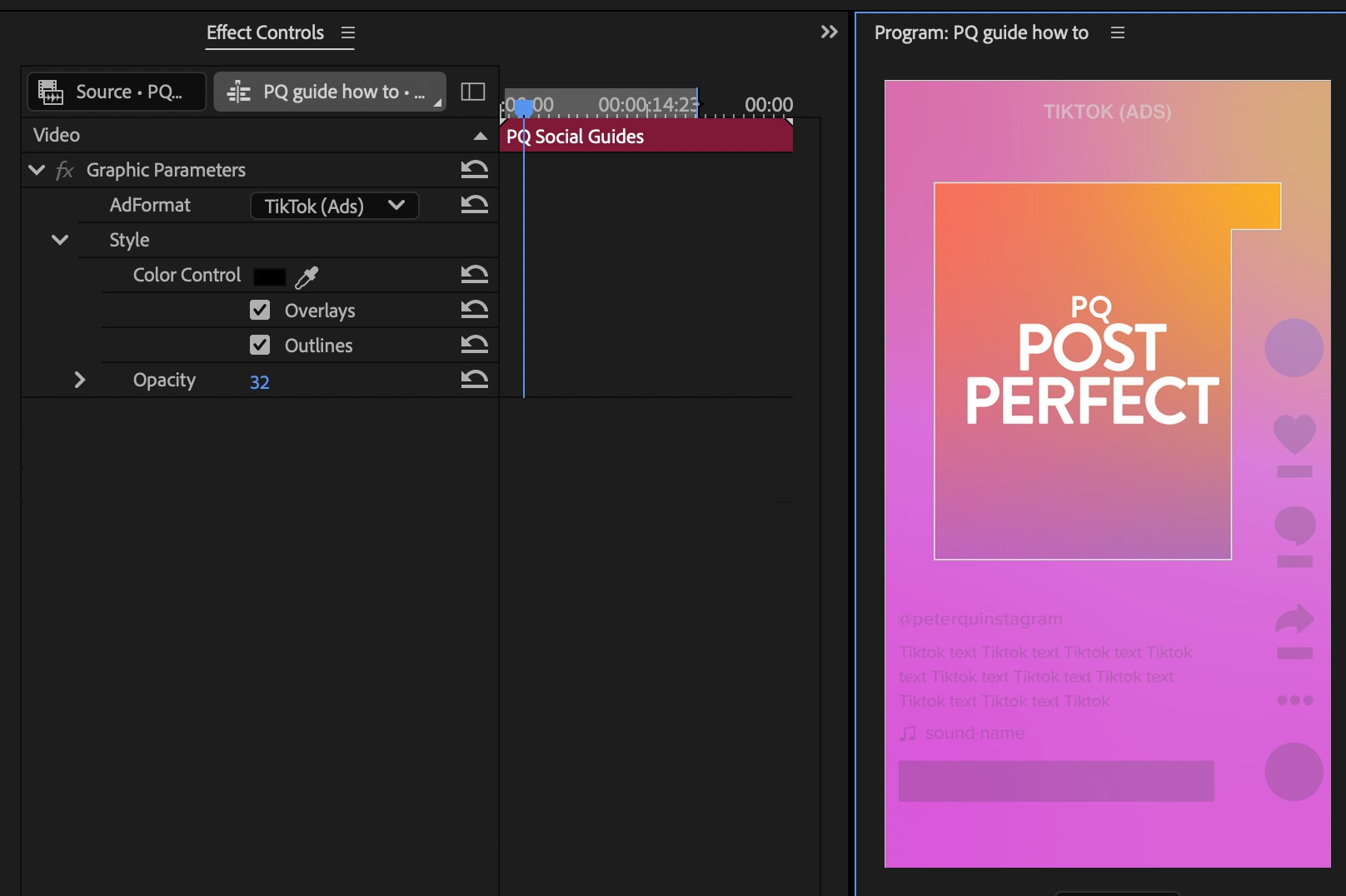Viewport: 1346px width, 896px height.
Task: Open the AdFormat TikTok (Ads) dropdown
Action: click(334, 206)
